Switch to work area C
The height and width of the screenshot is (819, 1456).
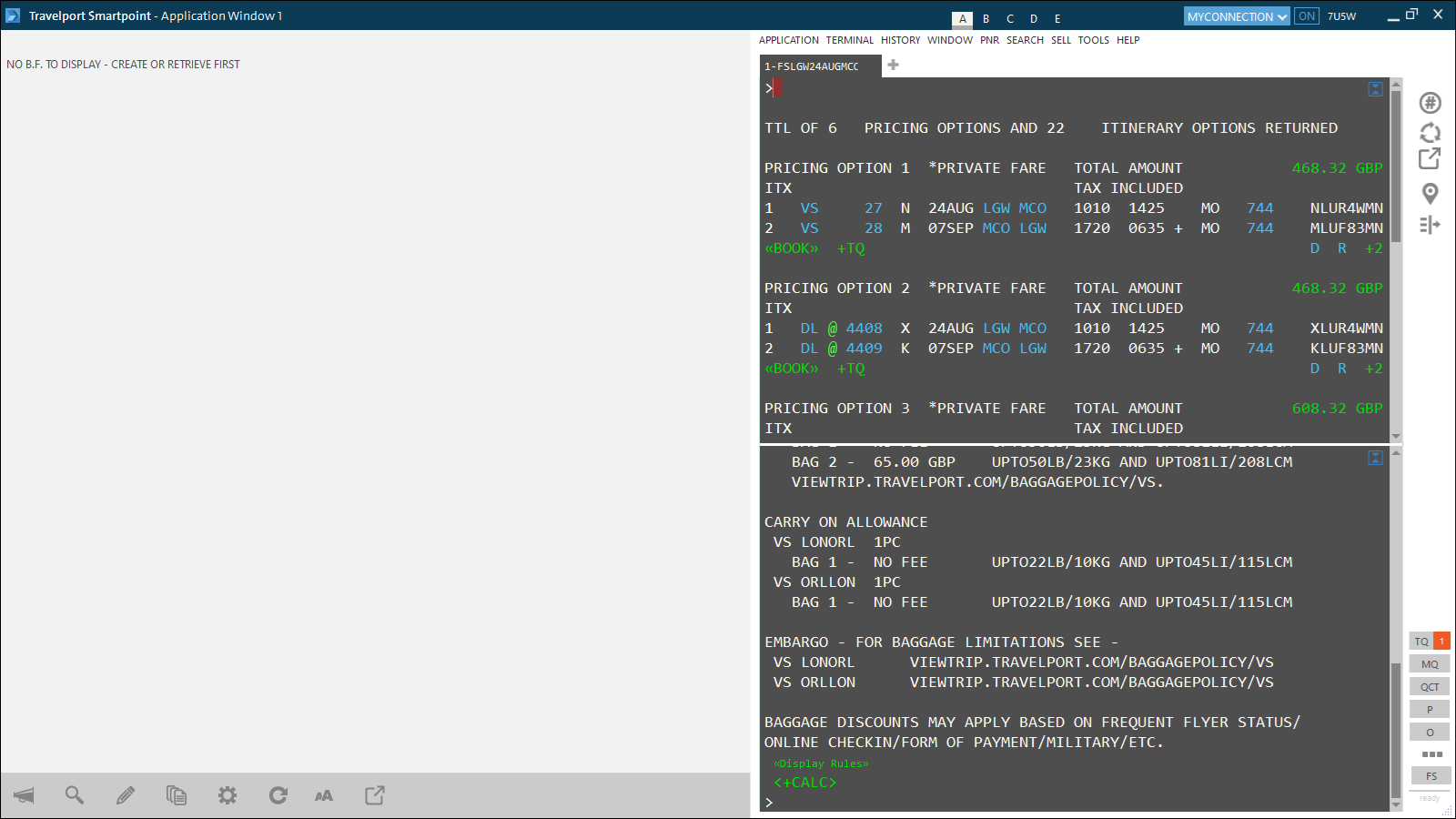pos(1010,18)
